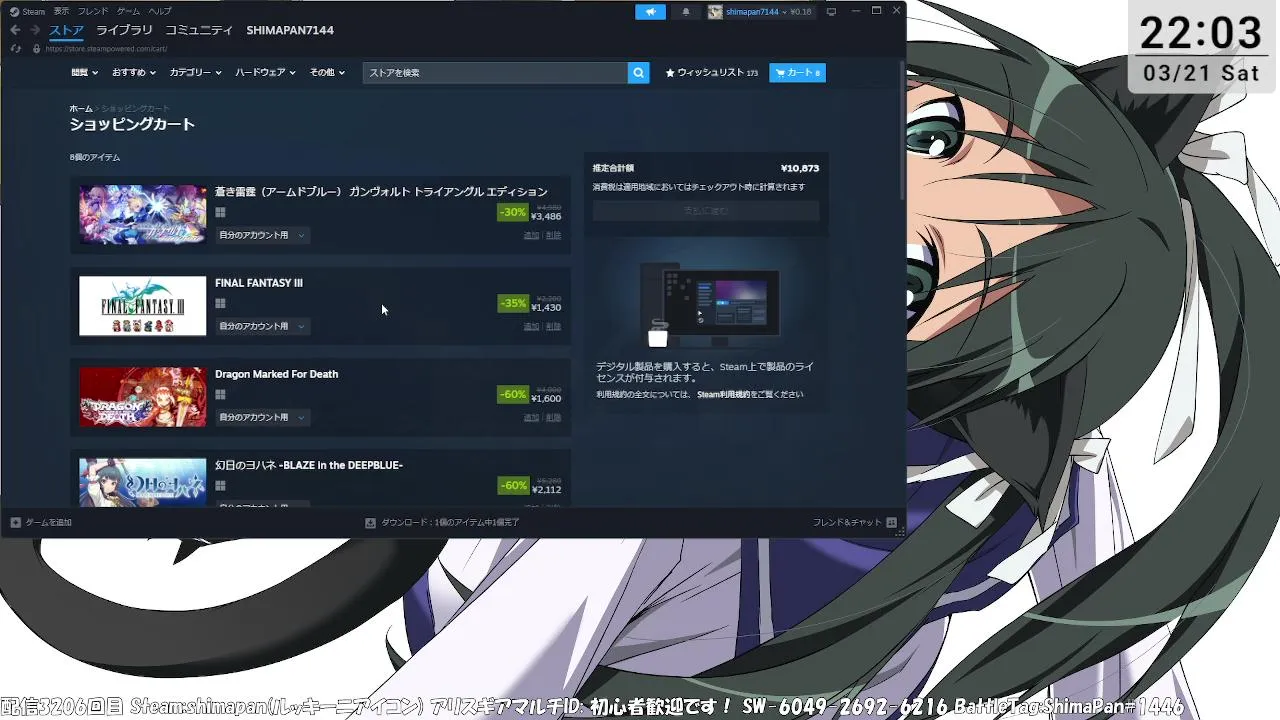
Task: Expand the その他 dropdown menu
Action: tap(327, 73)
